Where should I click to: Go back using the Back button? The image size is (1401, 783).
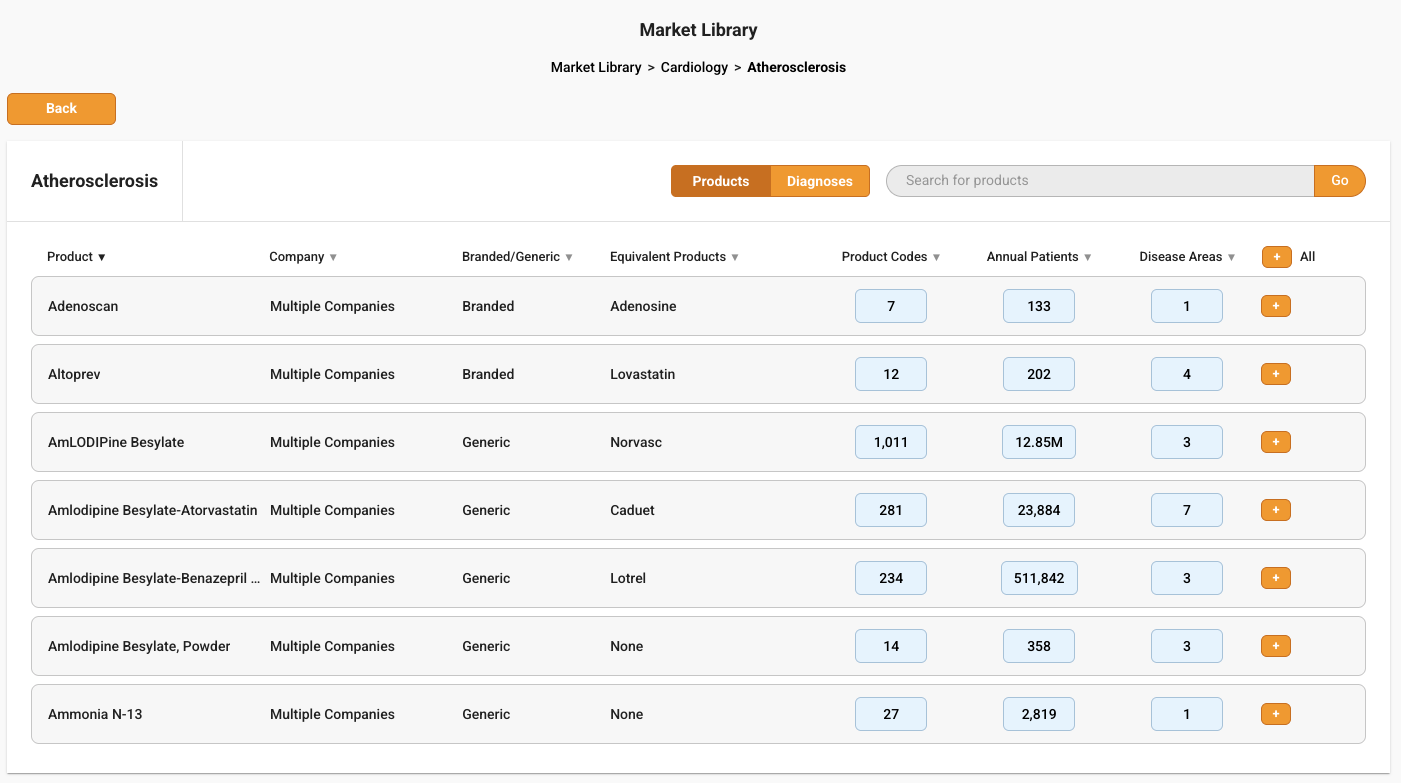pos(61,109)
